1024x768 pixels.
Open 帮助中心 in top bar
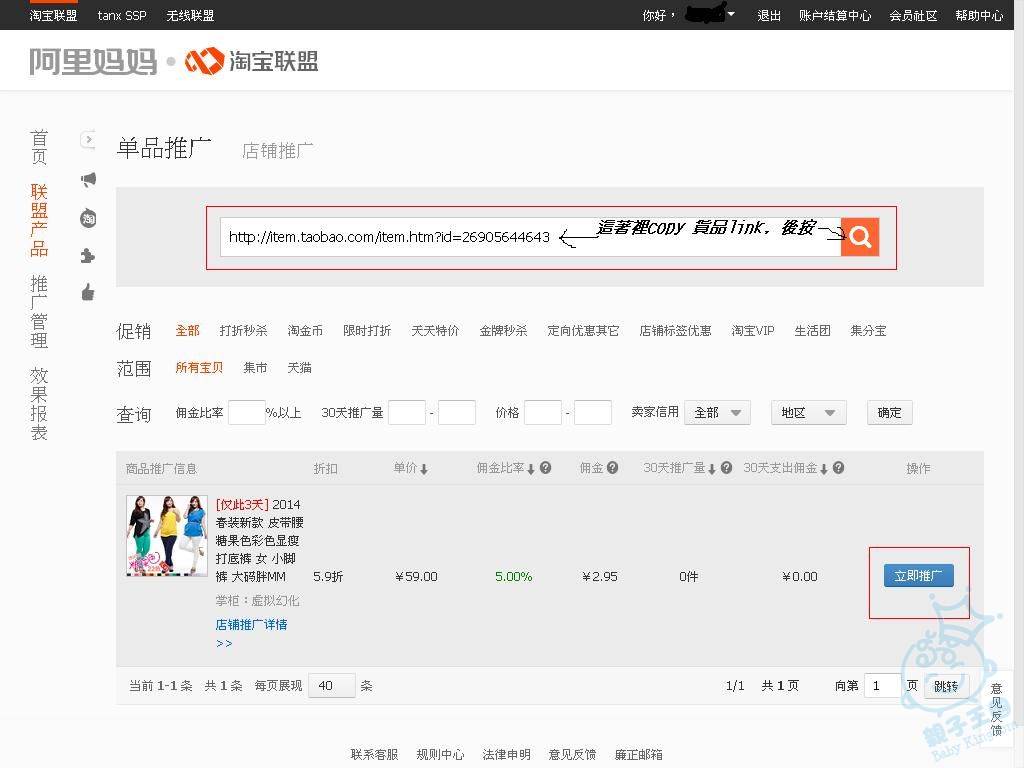coord(979,15)
